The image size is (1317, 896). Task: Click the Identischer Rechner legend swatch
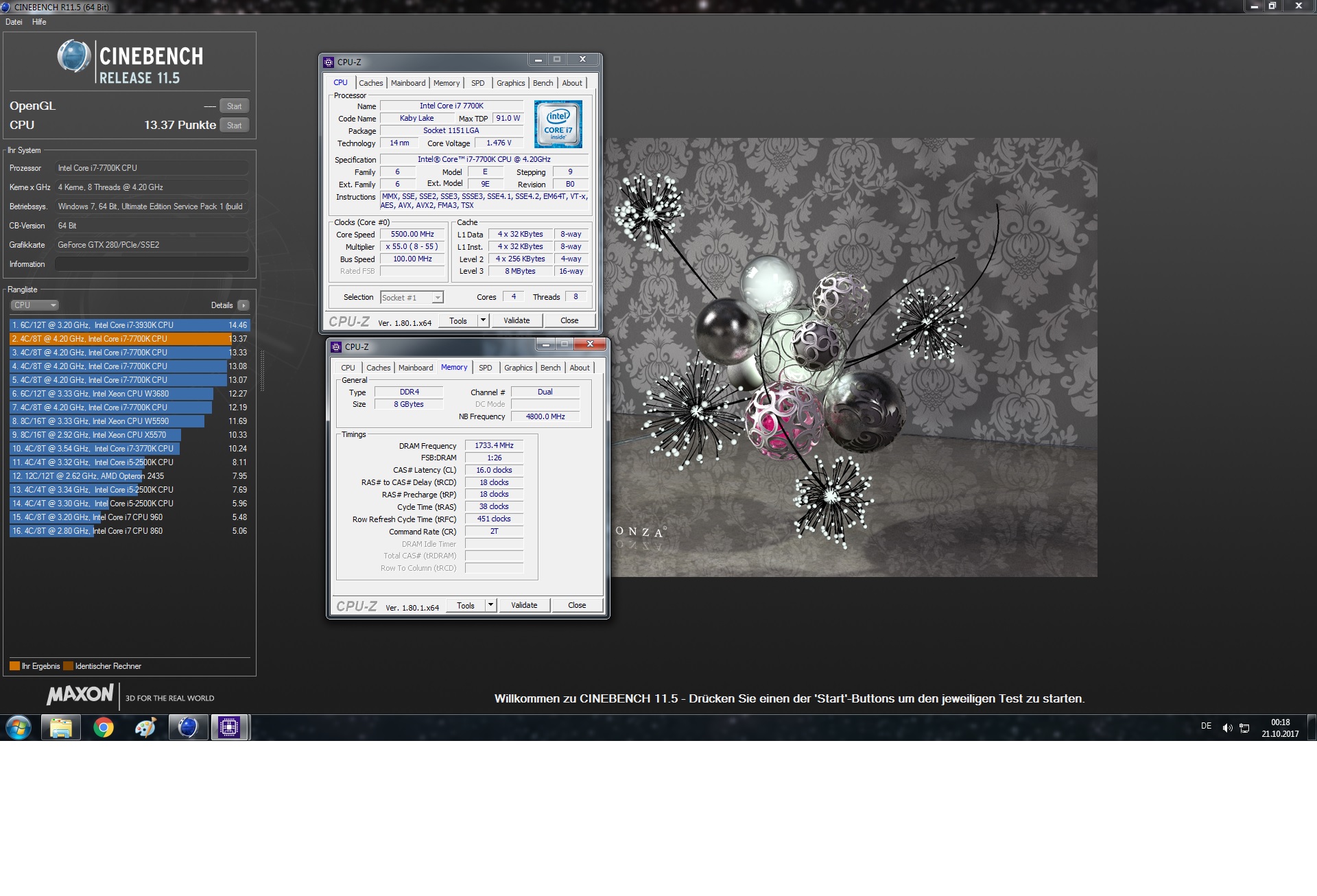(x=68, y=666)
